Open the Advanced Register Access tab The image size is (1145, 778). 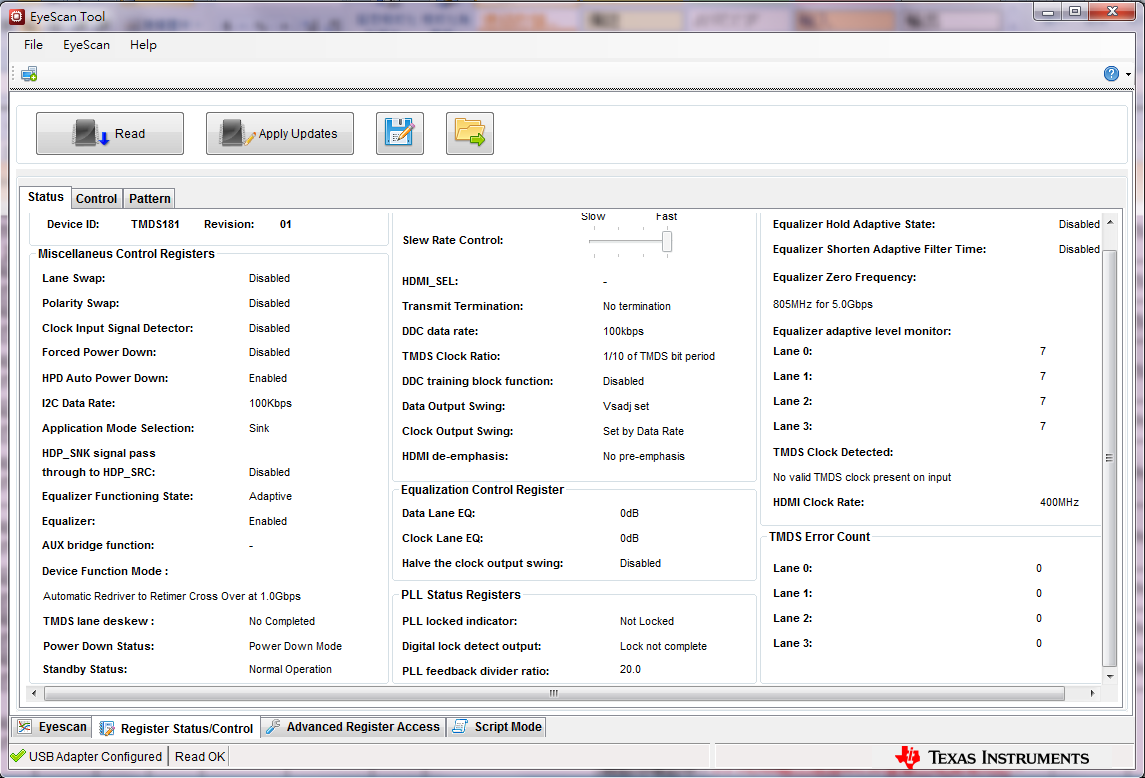tap(353, 728)
